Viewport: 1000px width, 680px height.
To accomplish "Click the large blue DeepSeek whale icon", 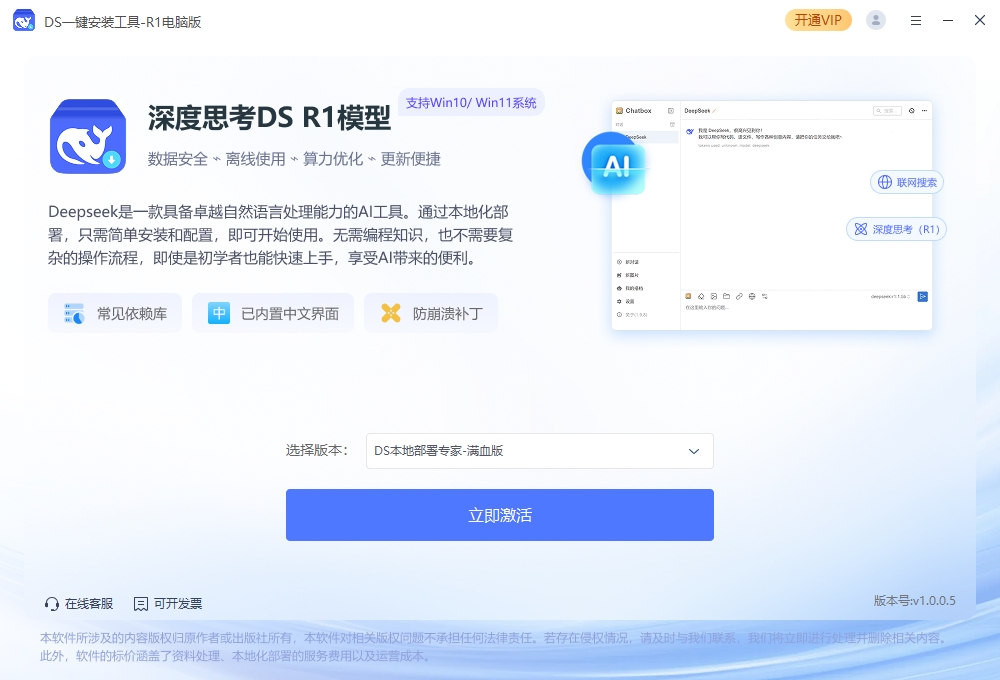I will tap(88, 137).
